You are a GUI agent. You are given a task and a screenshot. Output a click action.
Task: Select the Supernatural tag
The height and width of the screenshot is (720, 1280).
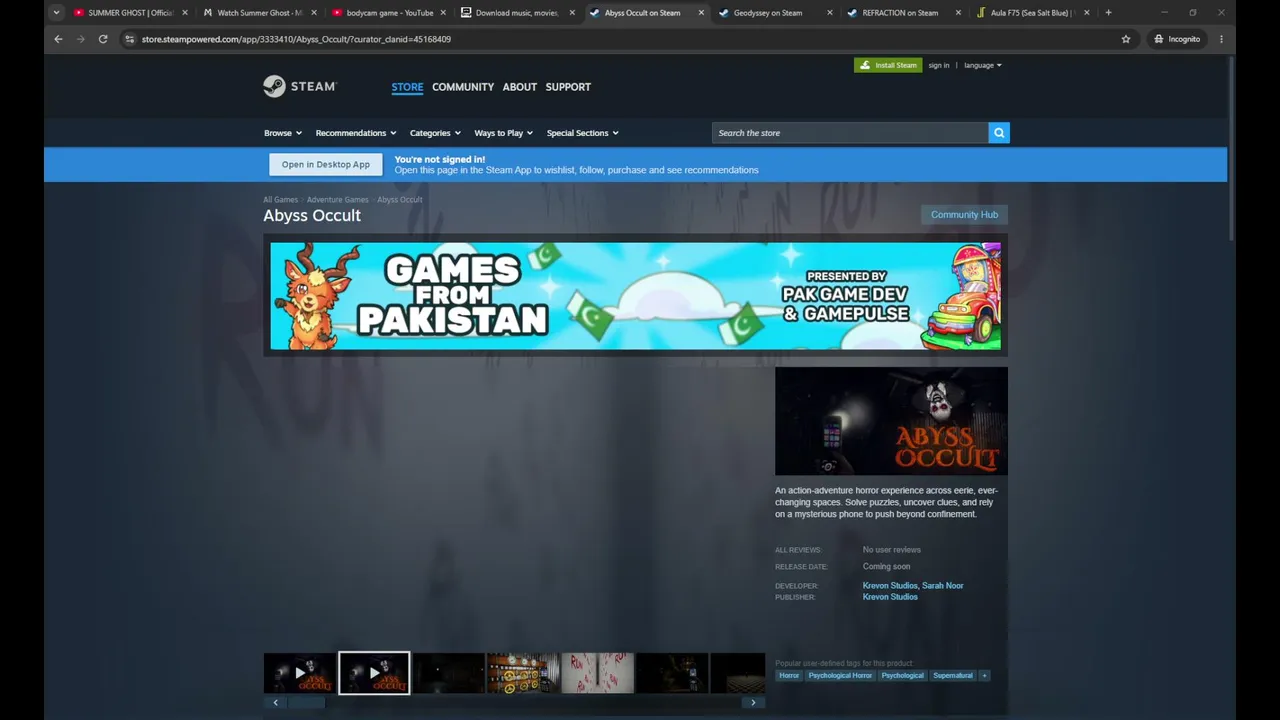pyautogui.click(x=952, y=676)
